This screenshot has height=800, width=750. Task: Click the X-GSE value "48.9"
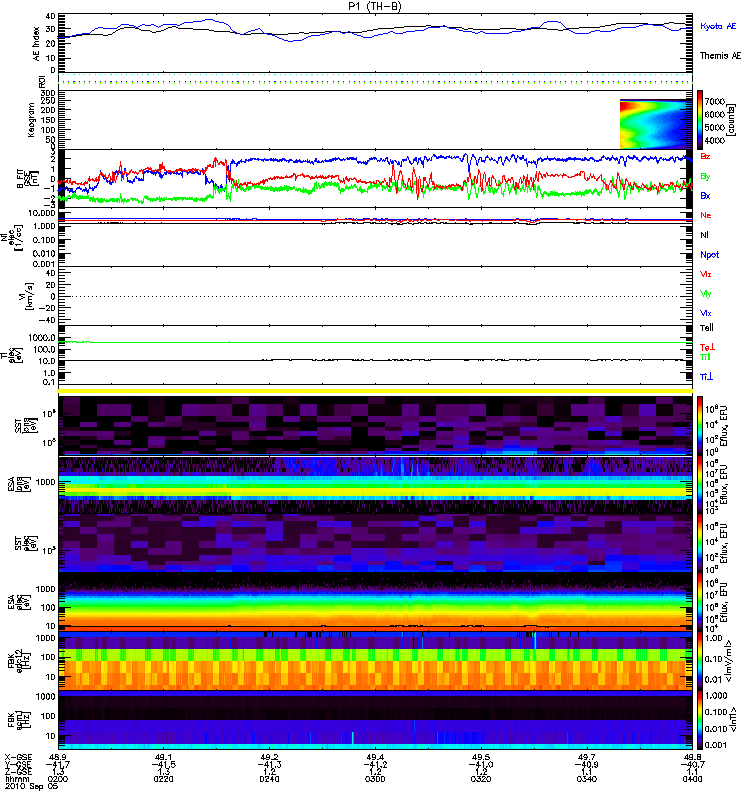click(x=58, y=757)
